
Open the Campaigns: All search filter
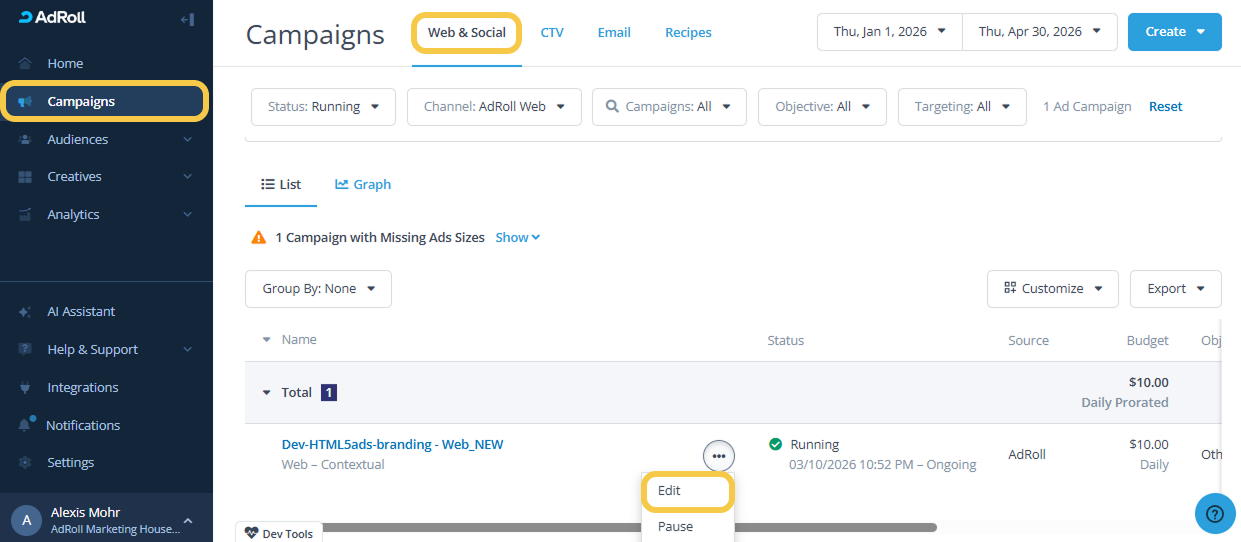(669, 107)
